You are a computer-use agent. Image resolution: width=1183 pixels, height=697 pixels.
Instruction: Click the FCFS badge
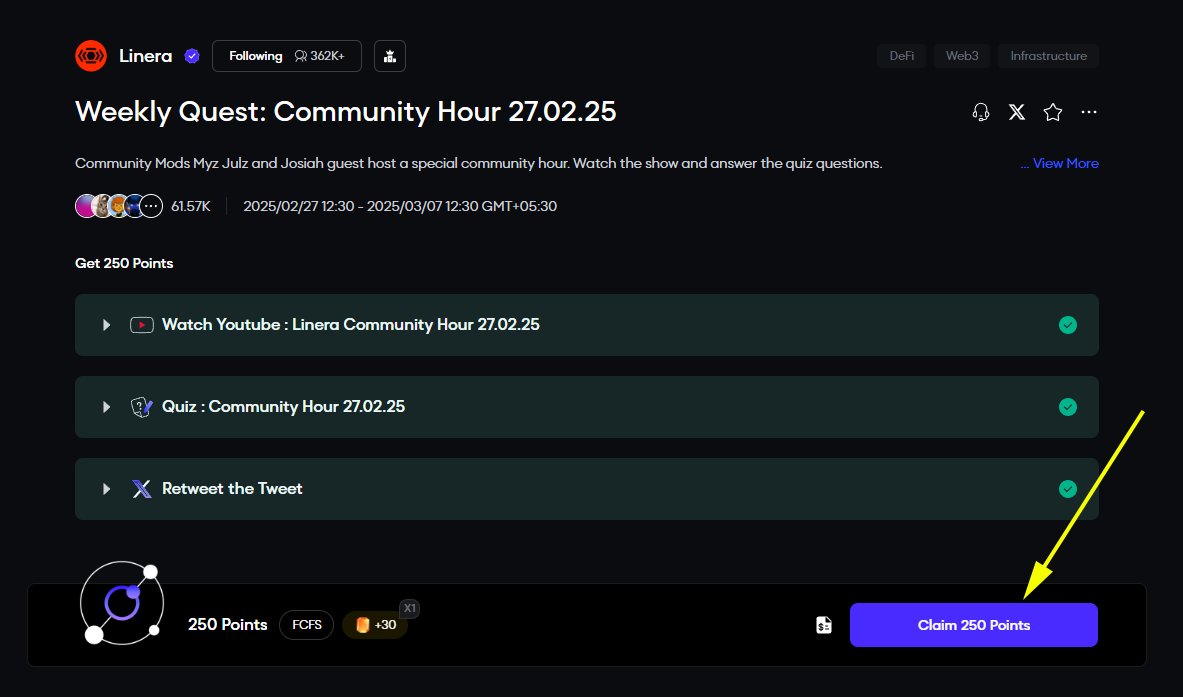(306, 625)
